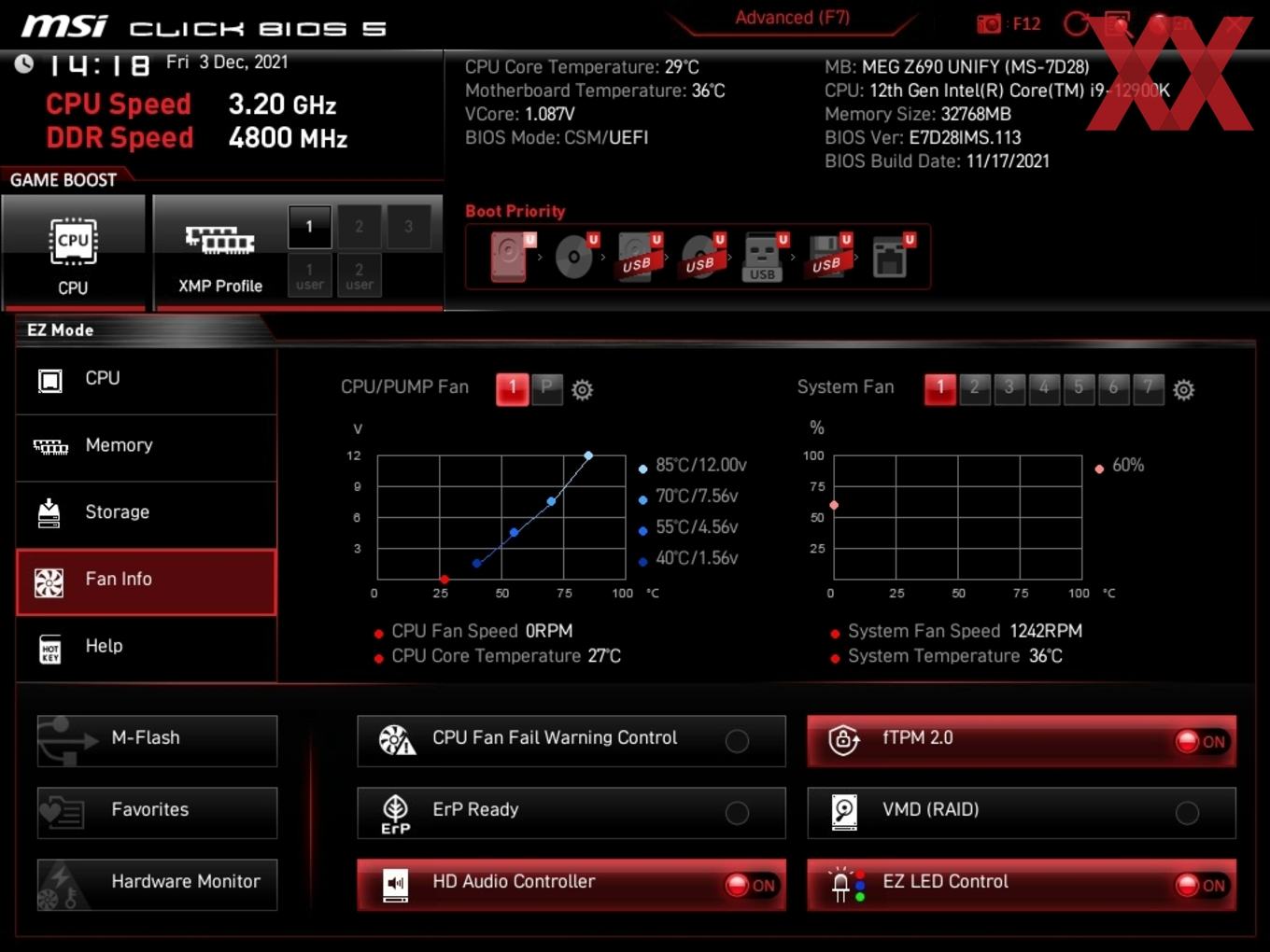Select the USB hard disk boot device
The width and height of the screenshot is (1270, 952).
click(639, 256)
